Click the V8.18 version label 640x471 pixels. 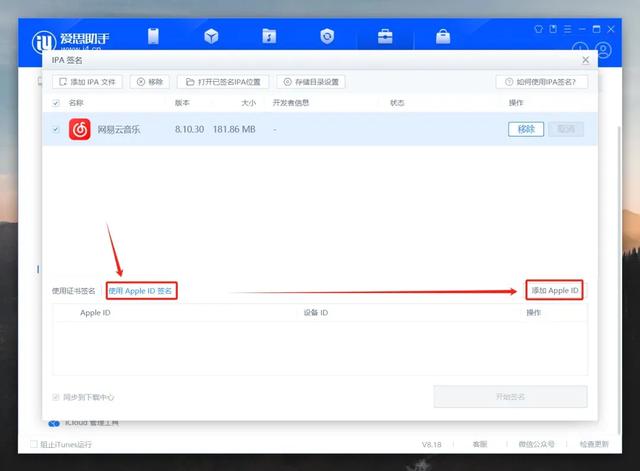(x=431, y=444)
